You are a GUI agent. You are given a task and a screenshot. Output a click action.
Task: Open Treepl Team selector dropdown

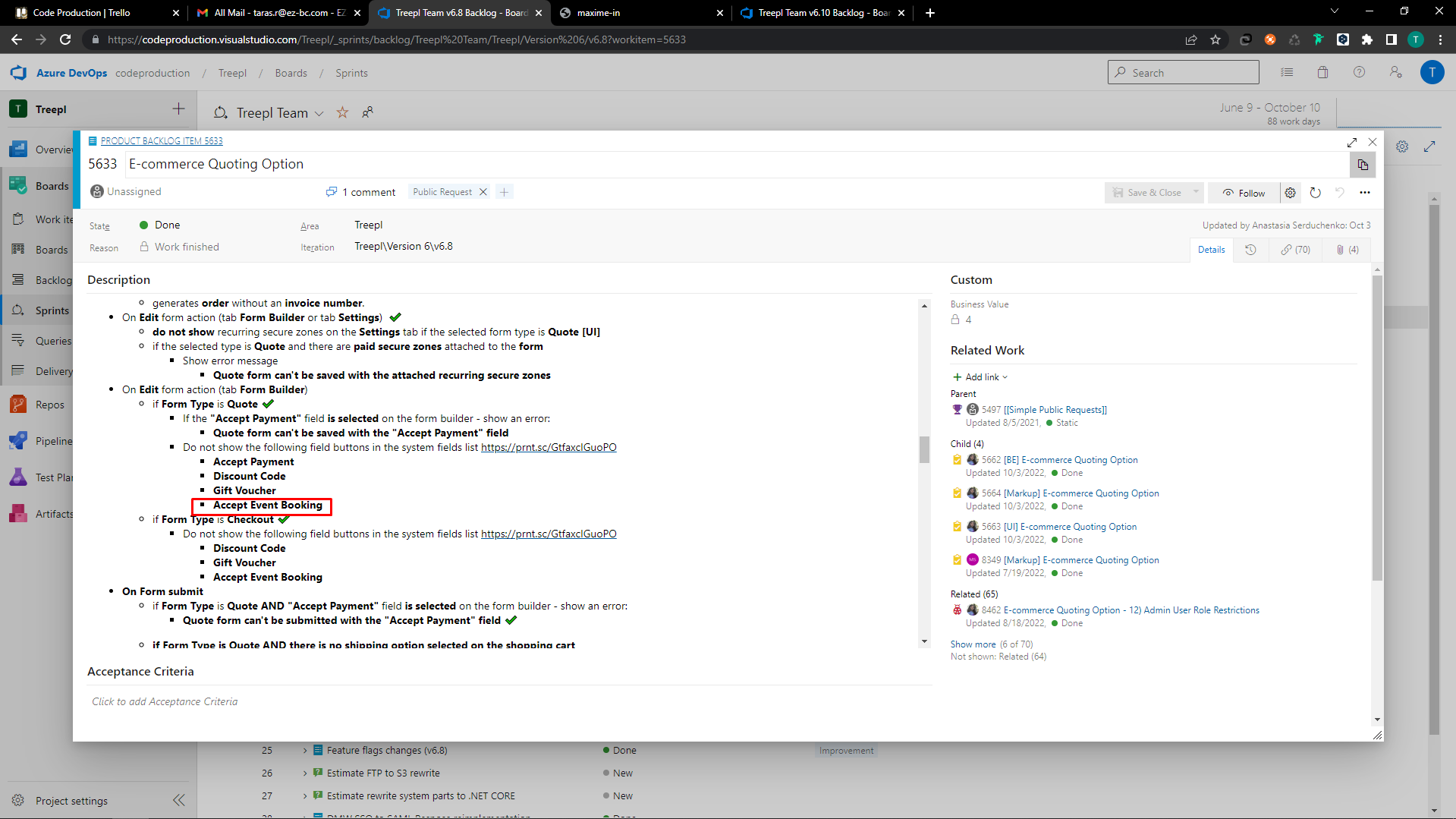tap(319, 113)
